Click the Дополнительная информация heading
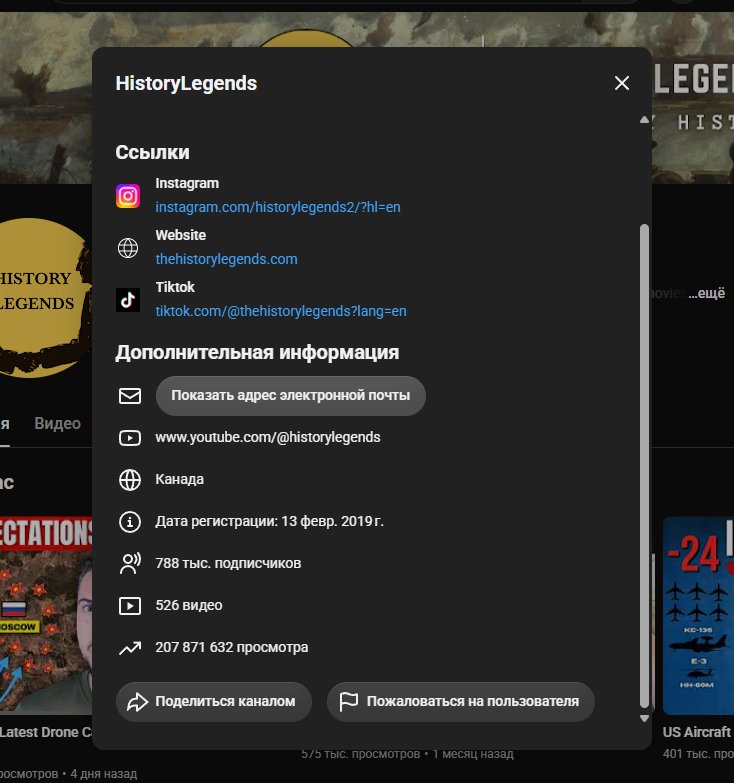Viewport: 734px width, 783px height. pos(257,353)
